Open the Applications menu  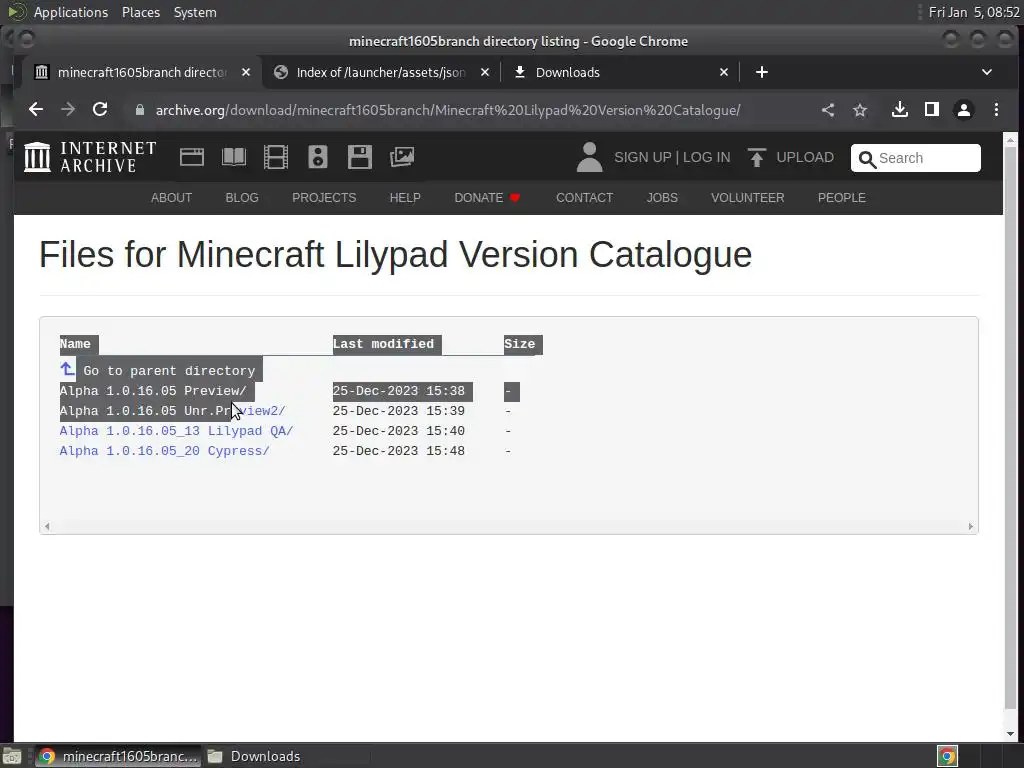71,12
